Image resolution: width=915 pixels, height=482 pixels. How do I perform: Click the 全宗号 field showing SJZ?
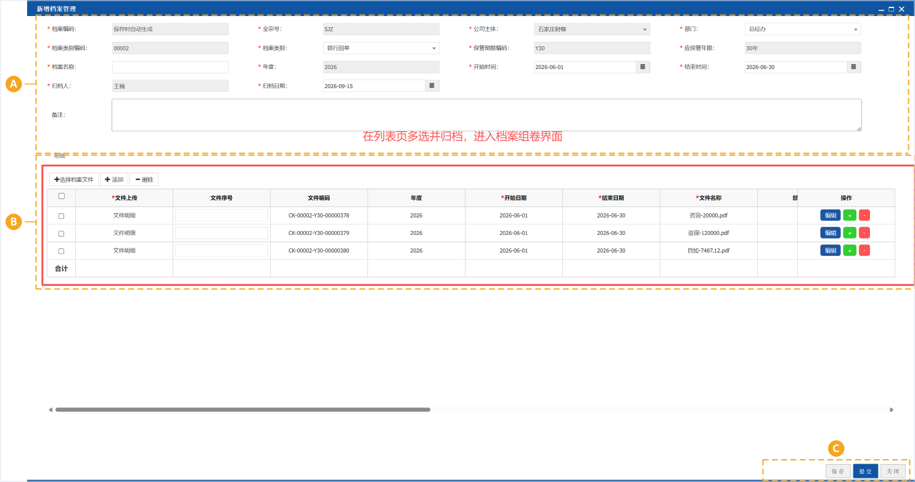(381, 29)
